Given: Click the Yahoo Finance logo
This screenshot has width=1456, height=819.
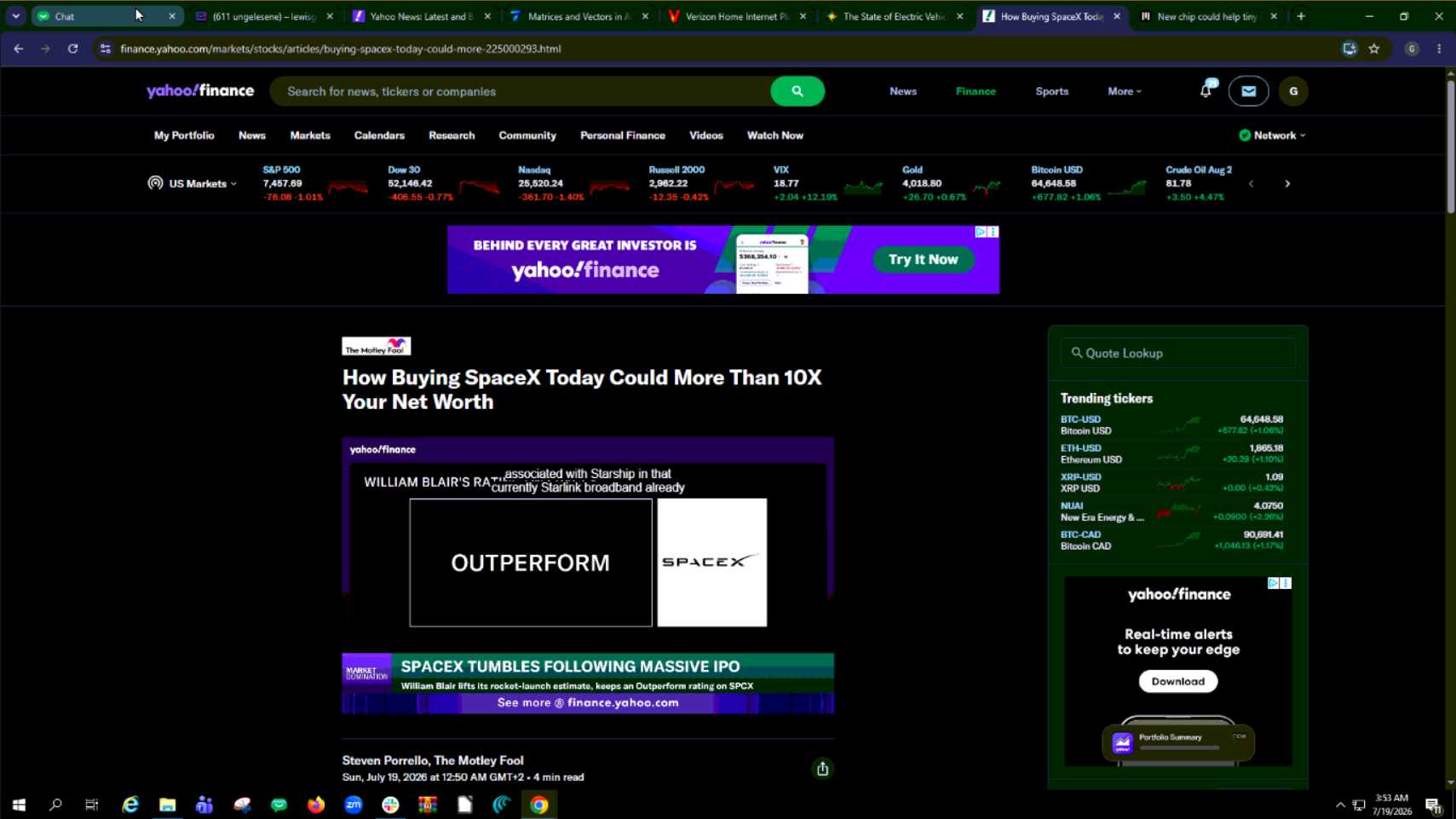Looking at the screenshot, I should click(200, 91).
